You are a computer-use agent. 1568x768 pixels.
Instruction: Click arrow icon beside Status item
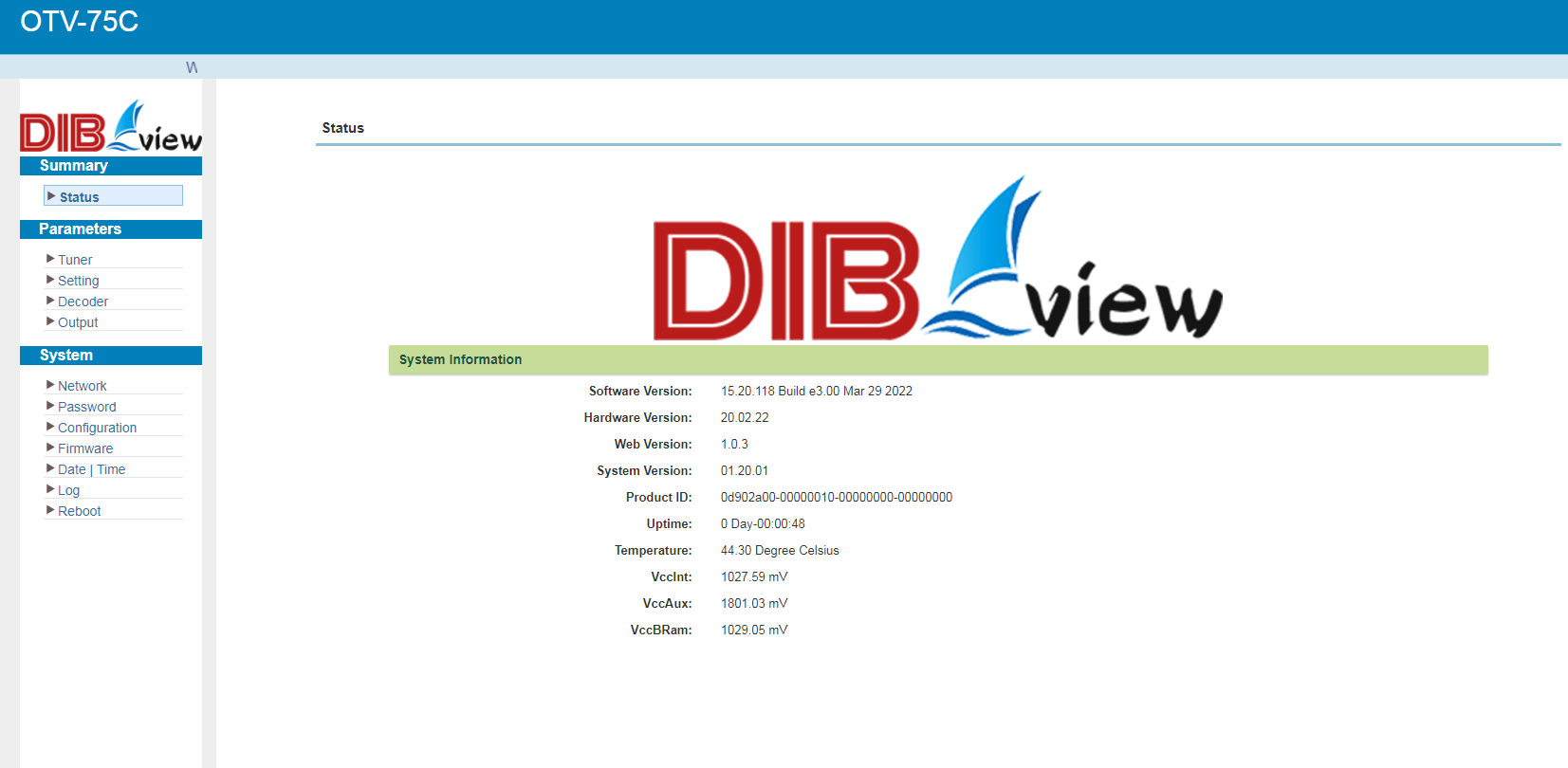pos(51,196)
